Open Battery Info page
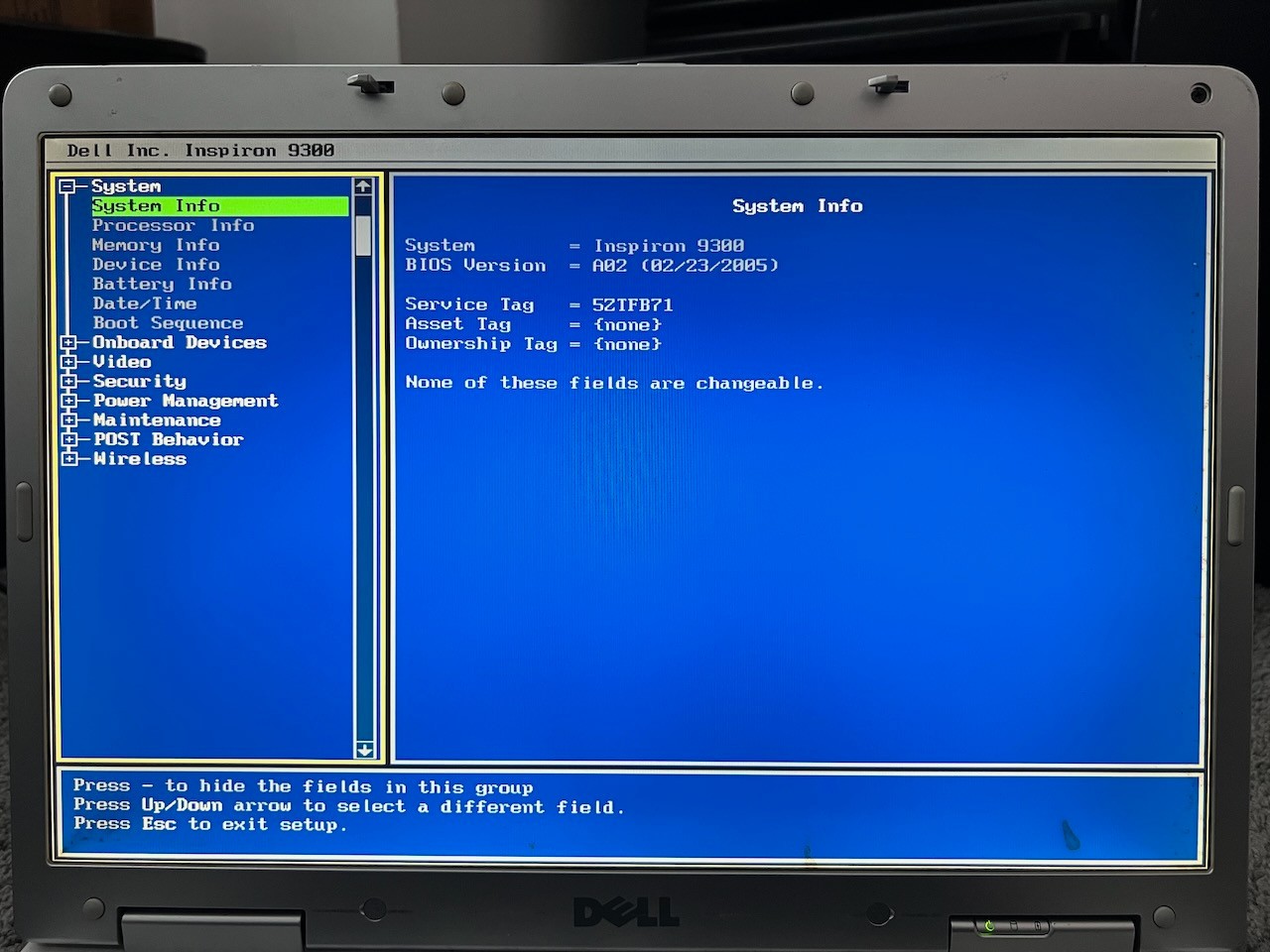 162,285
